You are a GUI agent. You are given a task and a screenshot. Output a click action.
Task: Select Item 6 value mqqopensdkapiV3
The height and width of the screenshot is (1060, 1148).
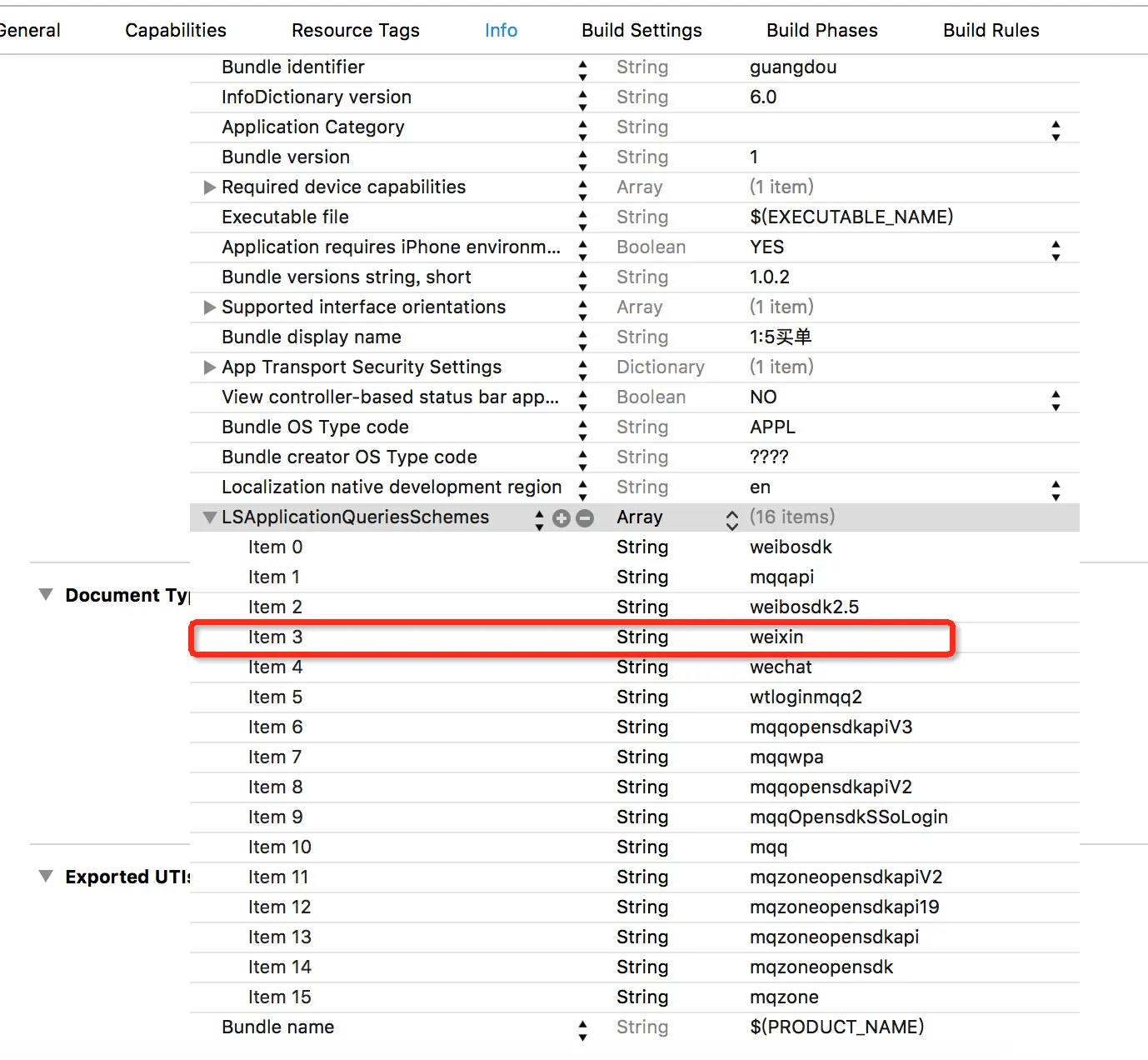click(x=831, y=727)
